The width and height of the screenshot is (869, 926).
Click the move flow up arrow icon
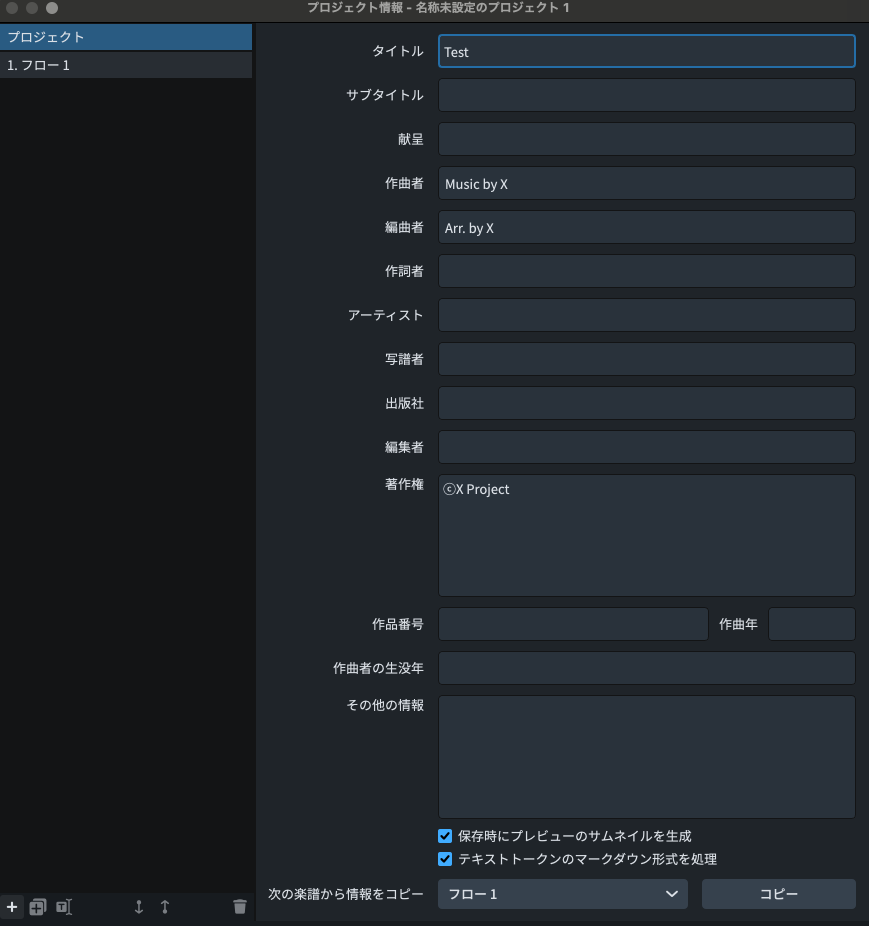click(x=165, y=907)
